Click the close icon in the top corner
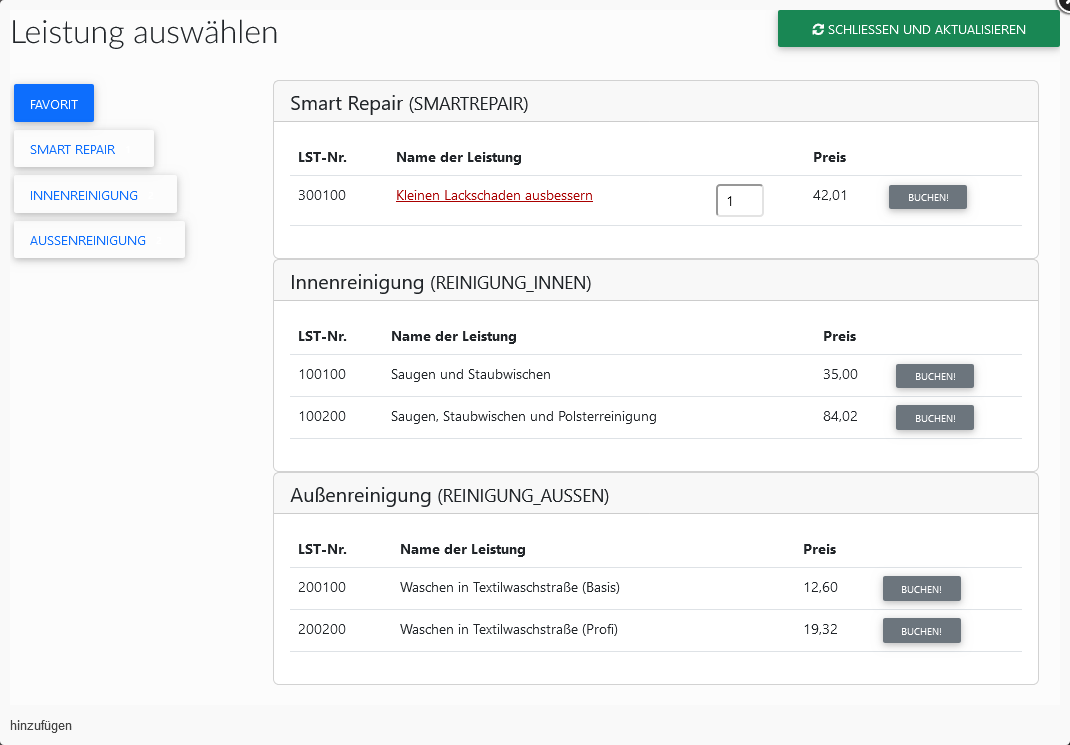Screen dimensions: 1070x745 [x=1064, y=6]
